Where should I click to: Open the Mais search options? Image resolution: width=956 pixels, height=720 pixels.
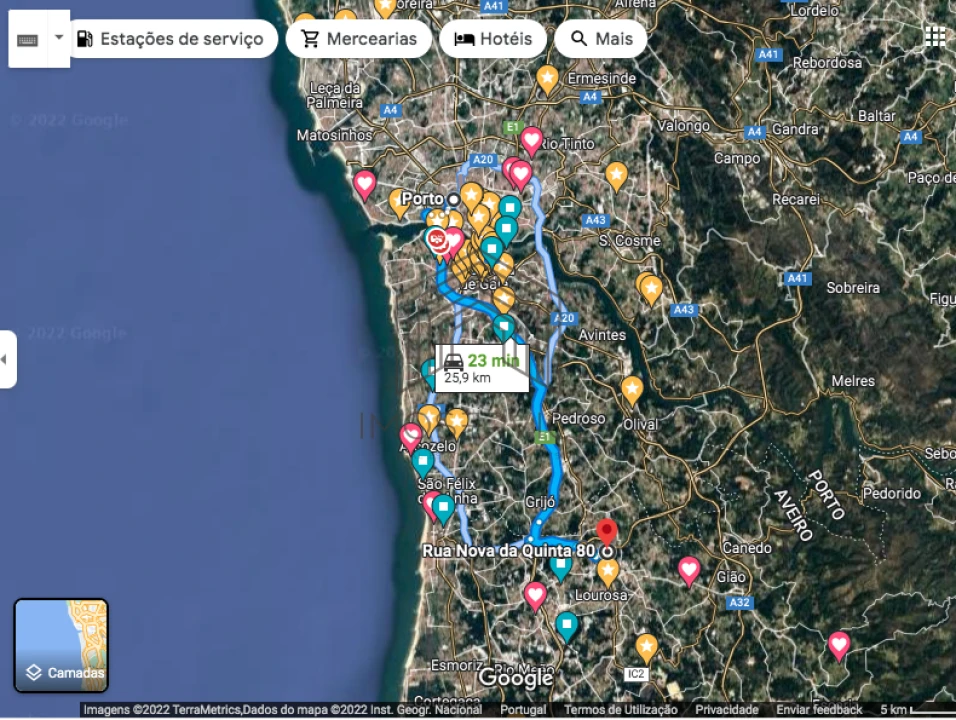click(x=601, y=39)
